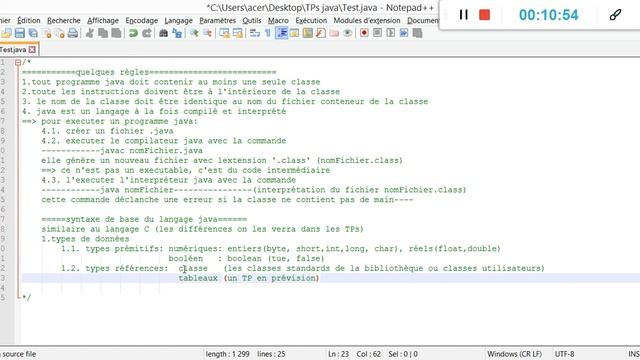Open the Exécution menu
The height and width of the screenshot is (360, 640).
[x=311, y=20]
